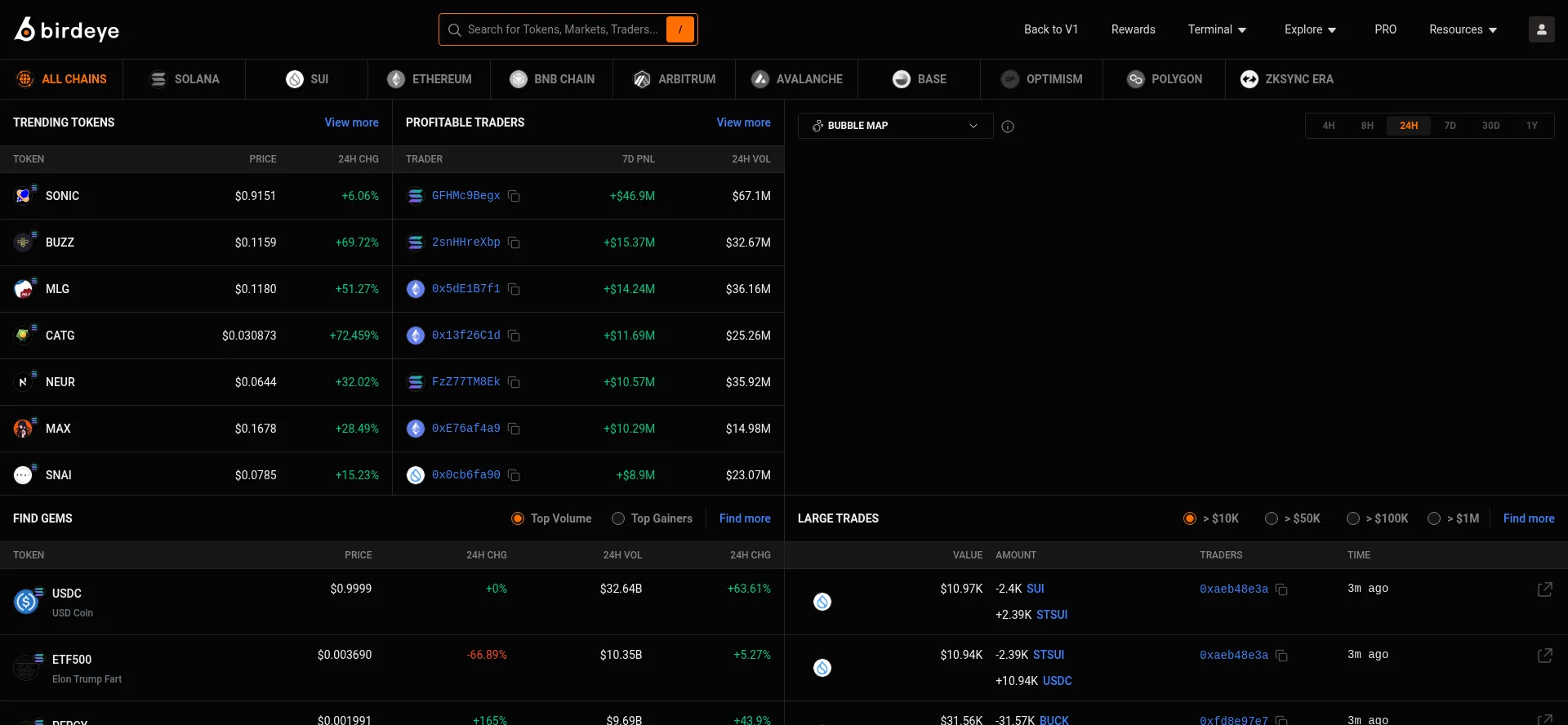The image size is (1568, 725).
Task: Select the All Chains tab
Action: [x=61, y=79]
